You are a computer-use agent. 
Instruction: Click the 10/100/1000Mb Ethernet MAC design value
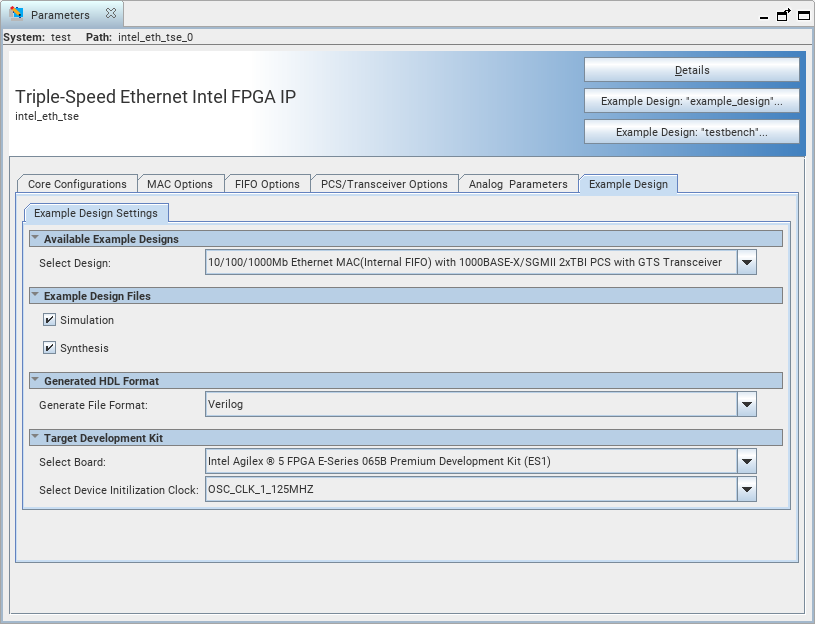coord(471,262)
